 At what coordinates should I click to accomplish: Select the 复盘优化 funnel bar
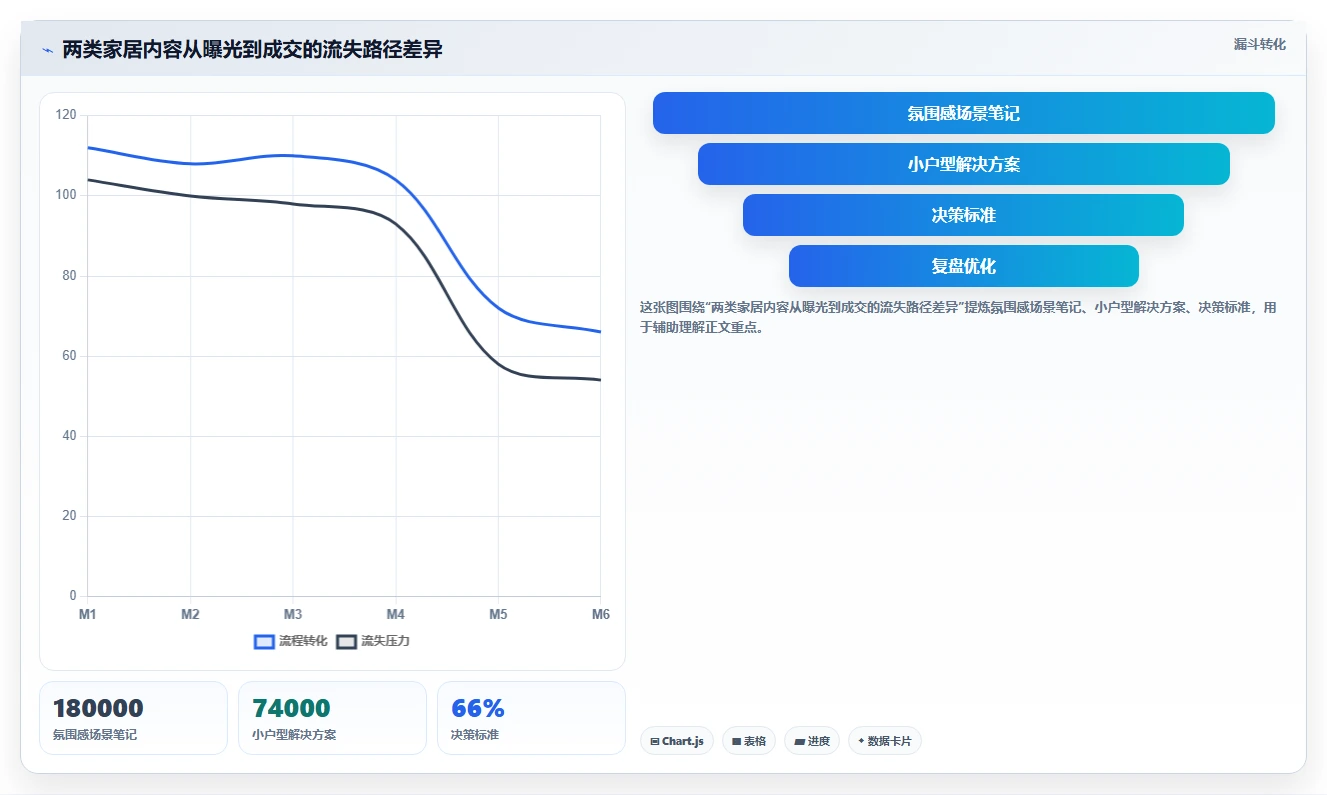963,266
